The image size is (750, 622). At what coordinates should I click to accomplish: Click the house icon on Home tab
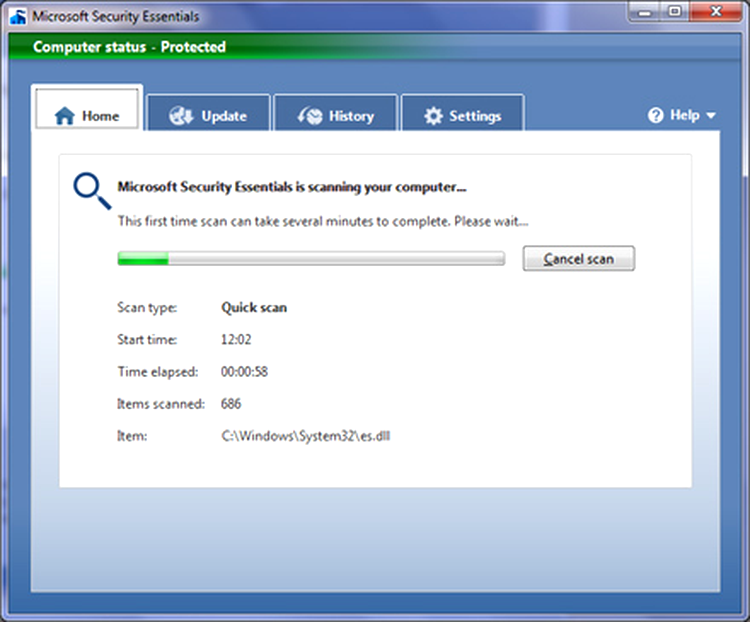coord(65,116)
